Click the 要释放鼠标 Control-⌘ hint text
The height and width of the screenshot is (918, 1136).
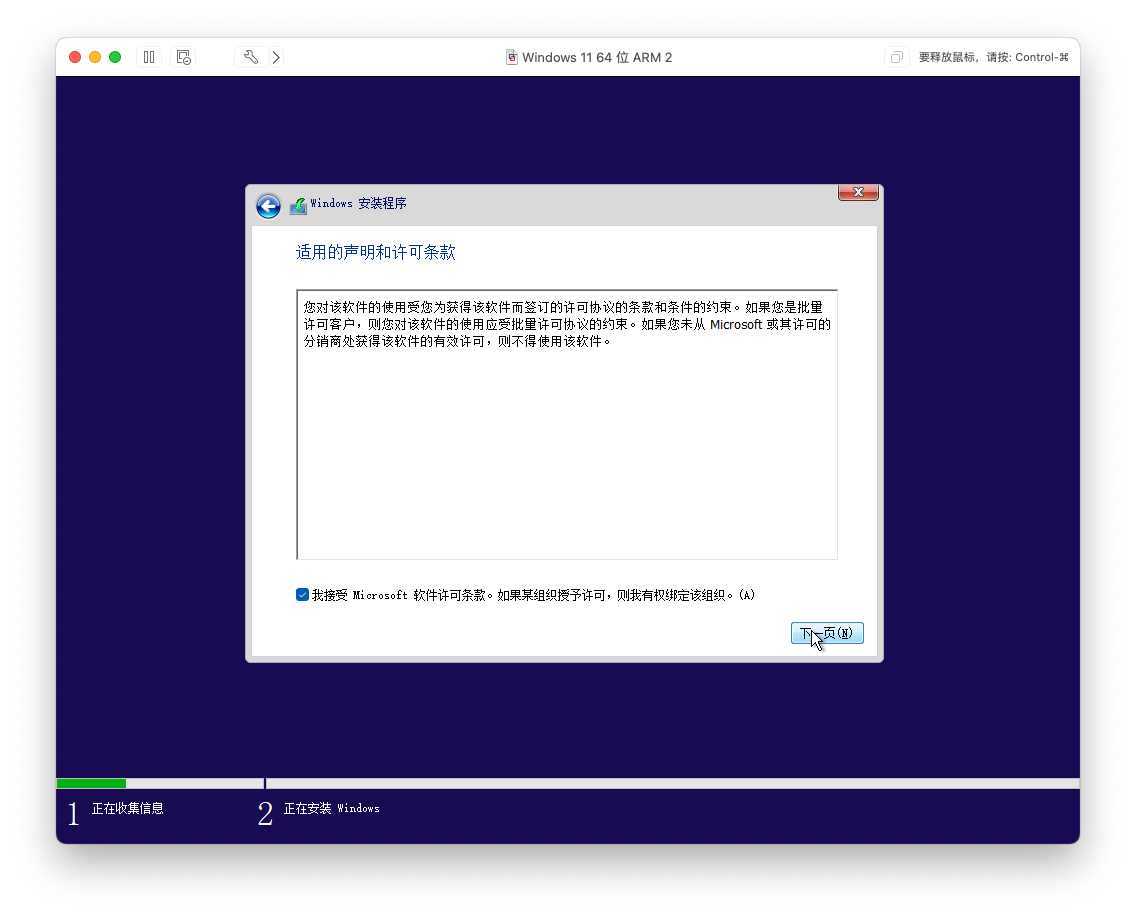pyautogui.click(x=993, y=57)
